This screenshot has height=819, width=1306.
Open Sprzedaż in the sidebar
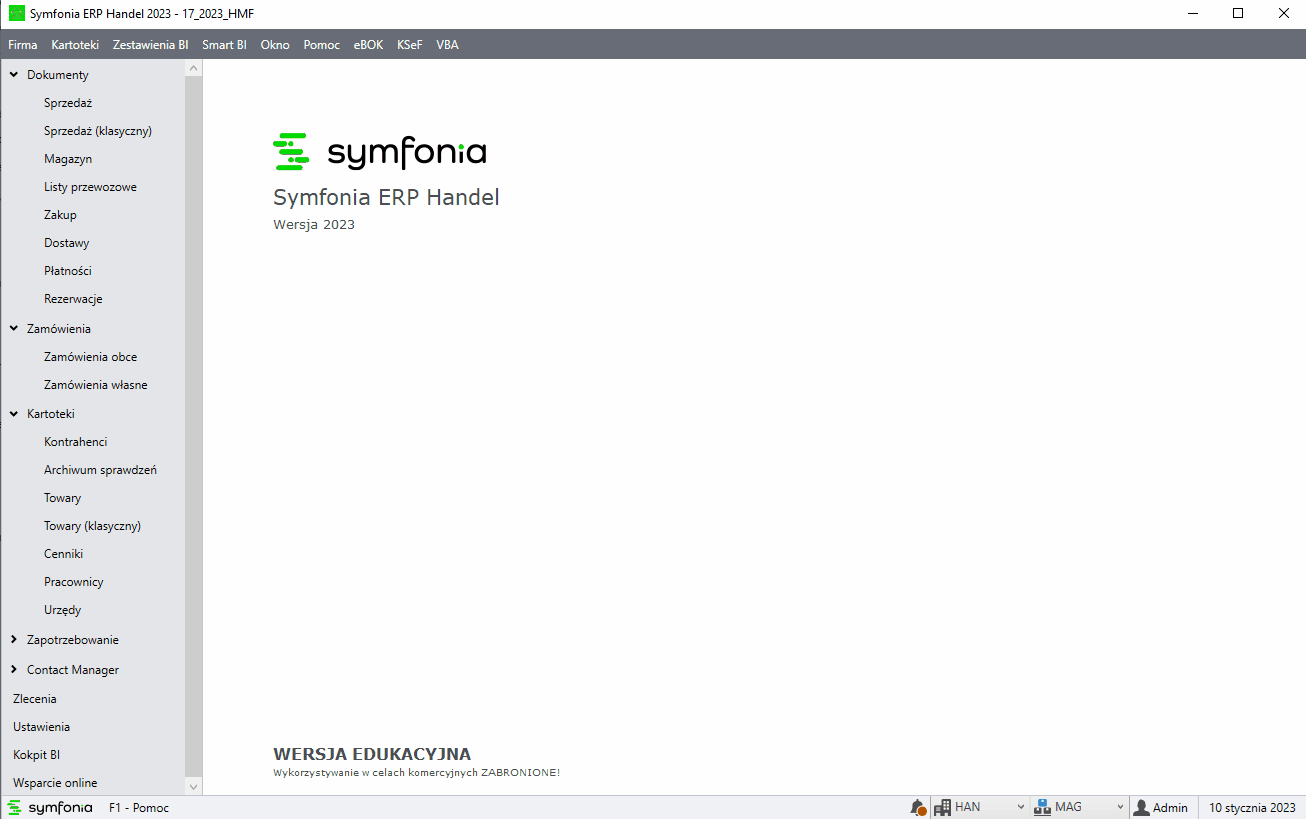(x=68, y=103)
